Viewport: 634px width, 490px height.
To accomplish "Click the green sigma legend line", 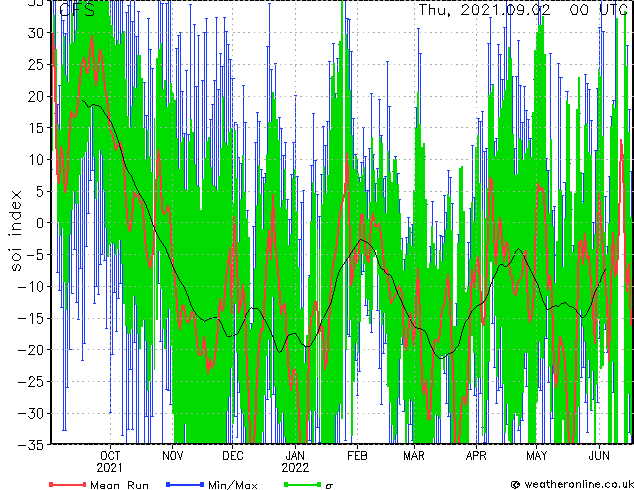I will [302, 484].
